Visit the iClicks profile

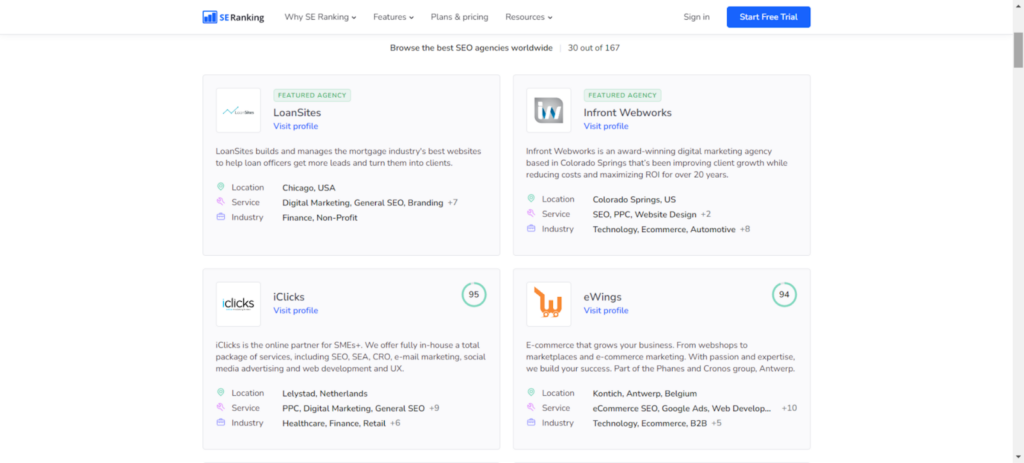coord(296,310)
